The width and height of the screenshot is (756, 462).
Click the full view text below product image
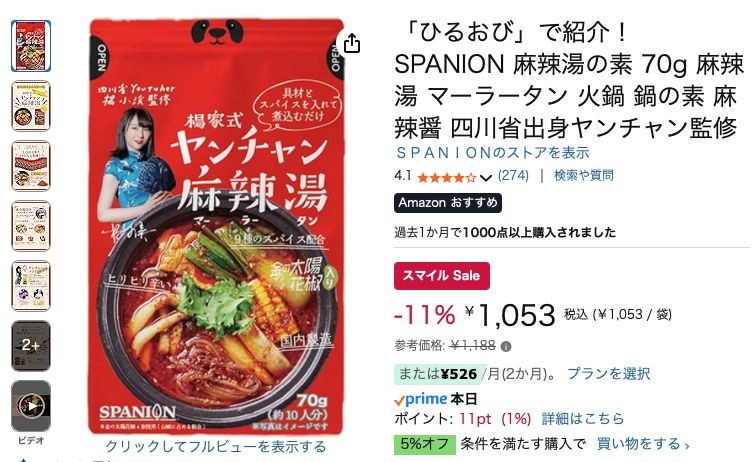click(216, 447)
